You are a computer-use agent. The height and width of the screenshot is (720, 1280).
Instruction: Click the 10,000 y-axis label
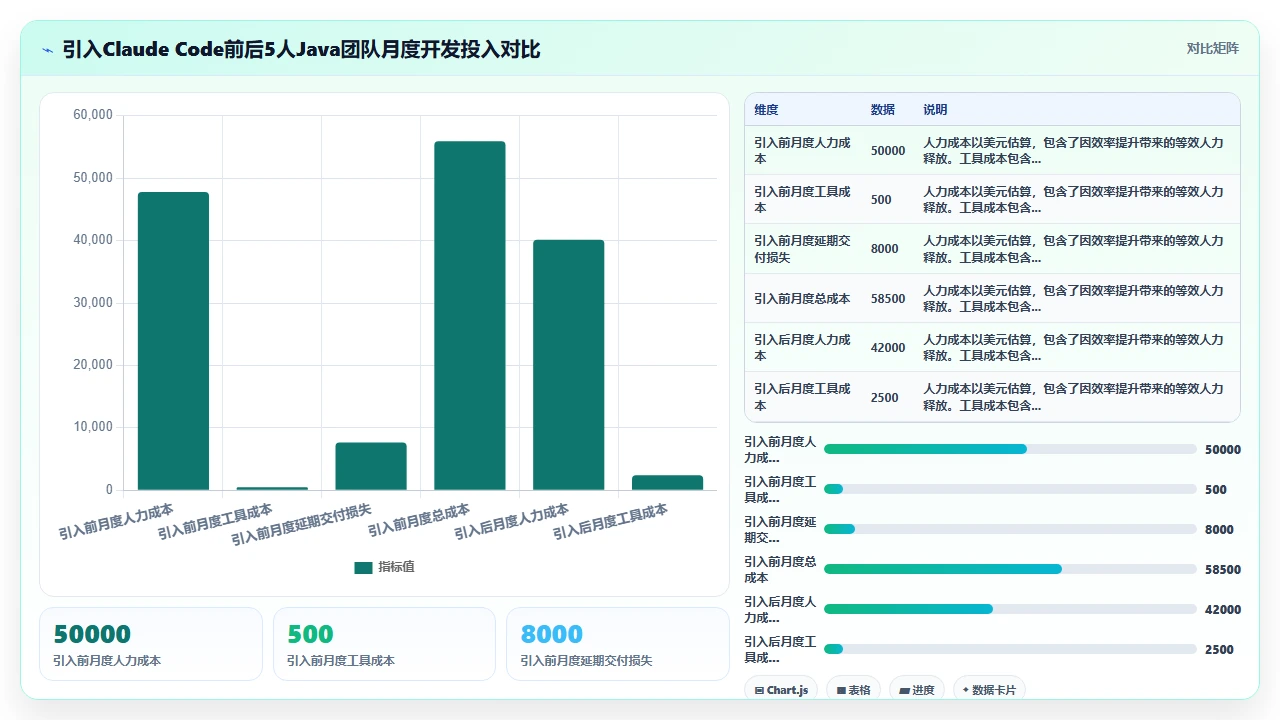pyautogui.click(x=93, y=427)
